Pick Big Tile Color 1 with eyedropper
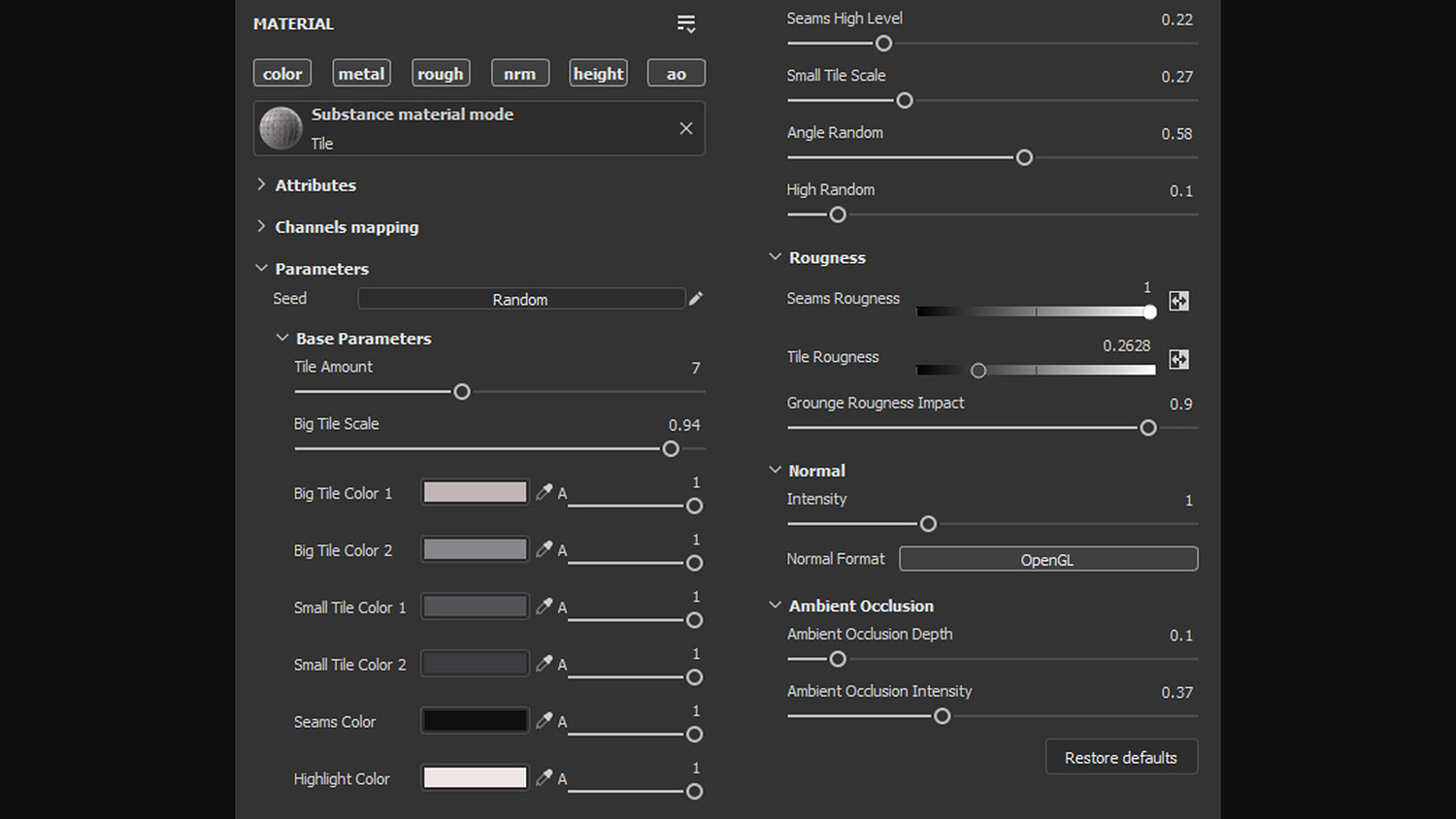This screenshot has width=1456, height=819. 544,492
